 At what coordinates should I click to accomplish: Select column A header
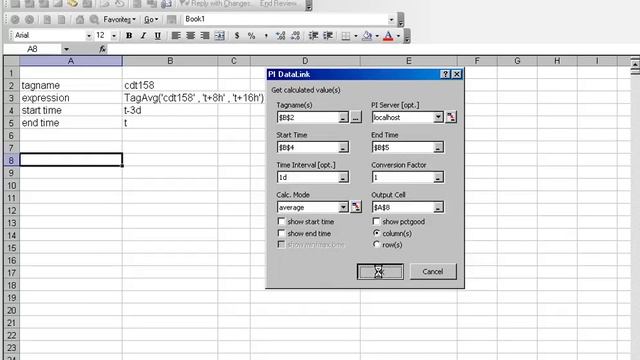point(71,61)
